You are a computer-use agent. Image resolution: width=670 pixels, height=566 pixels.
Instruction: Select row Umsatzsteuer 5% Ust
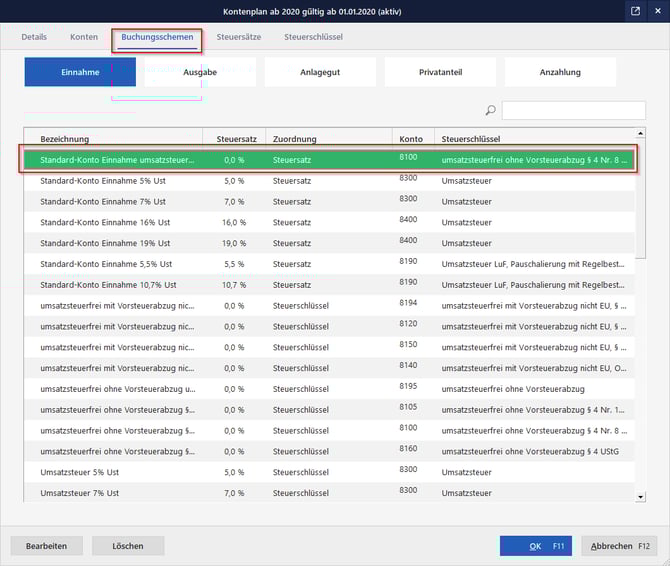(329, 472)
